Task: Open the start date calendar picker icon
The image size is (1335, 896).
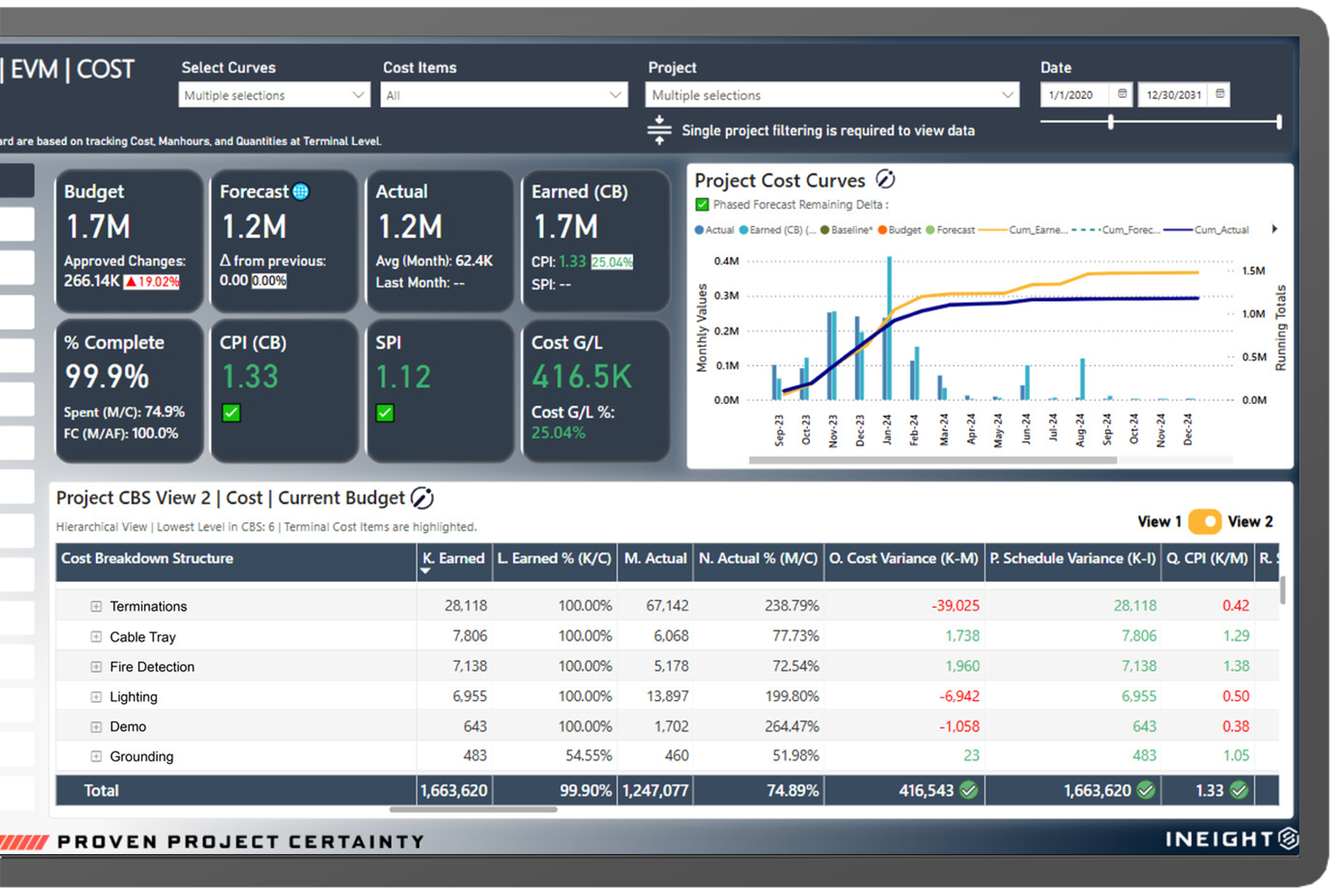Action: click(1122, 94)
